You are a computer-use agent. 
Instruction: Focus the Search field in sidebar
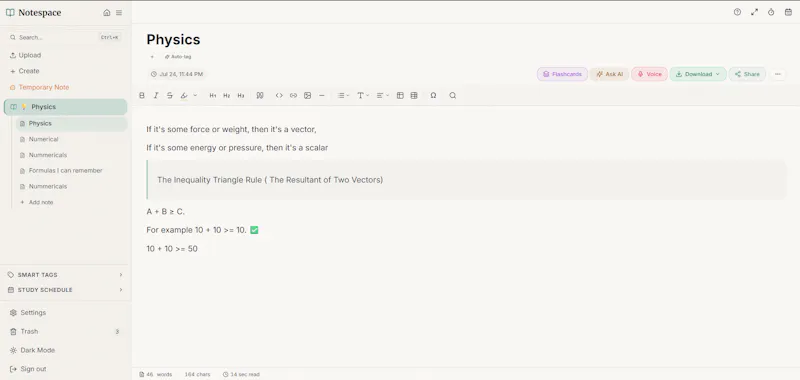click(x=65, y=37)
